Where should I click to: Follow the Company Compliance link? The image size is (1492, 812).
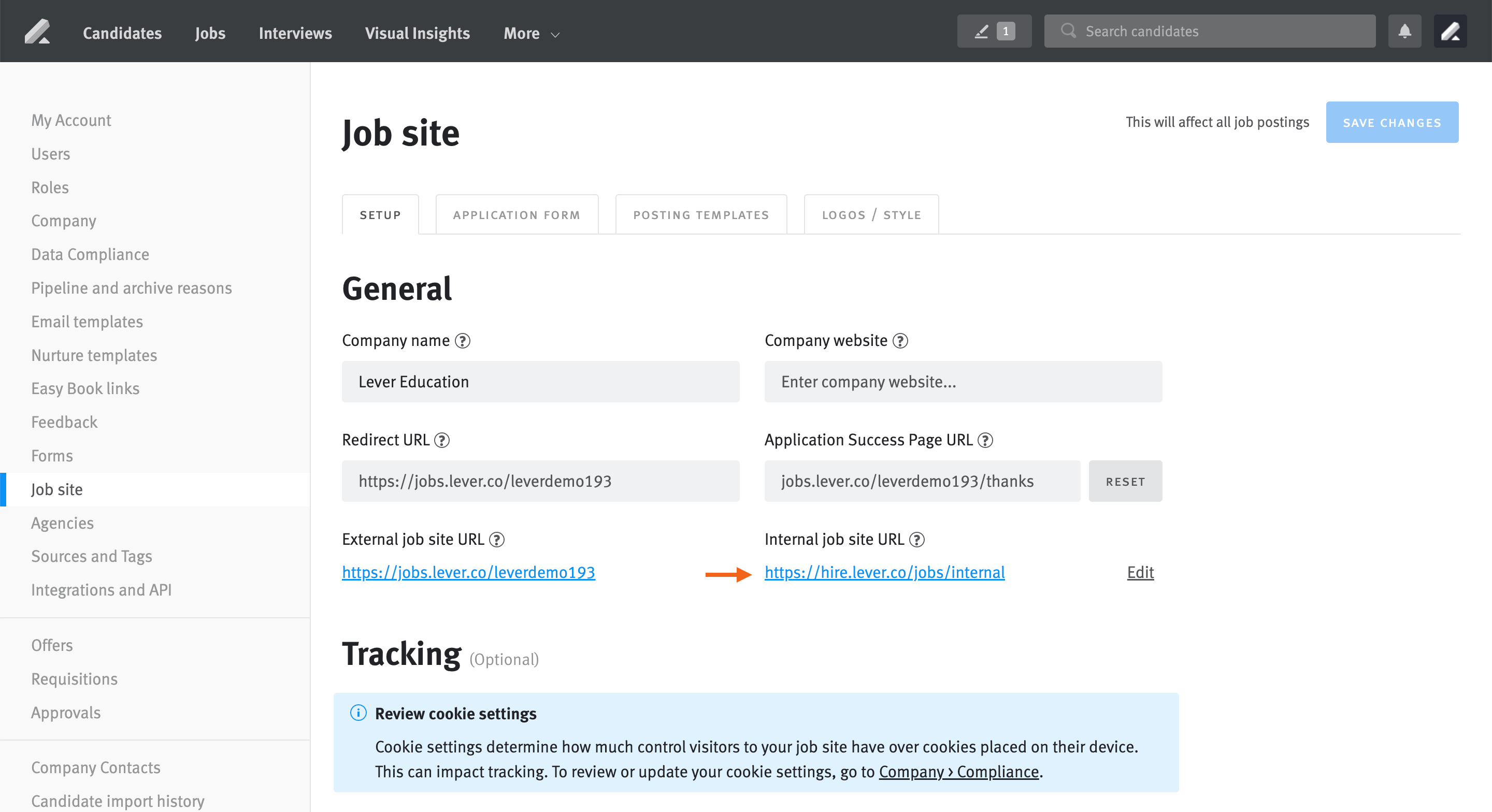(x=959, y=772)
